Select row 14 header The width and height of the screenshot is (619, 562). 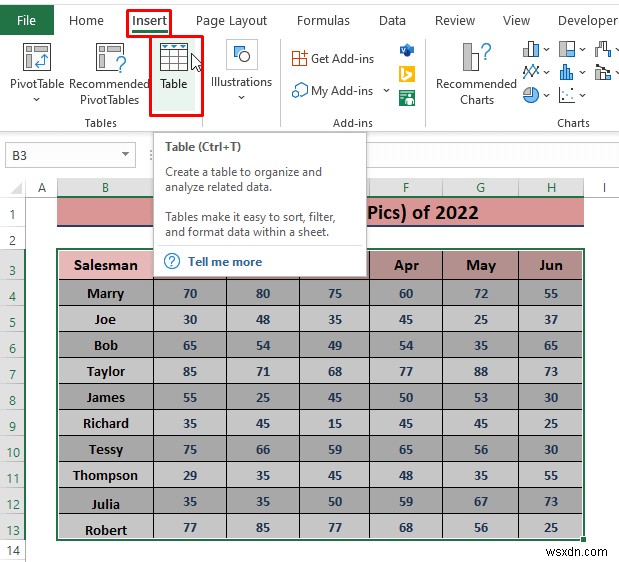tap(13, 550)
